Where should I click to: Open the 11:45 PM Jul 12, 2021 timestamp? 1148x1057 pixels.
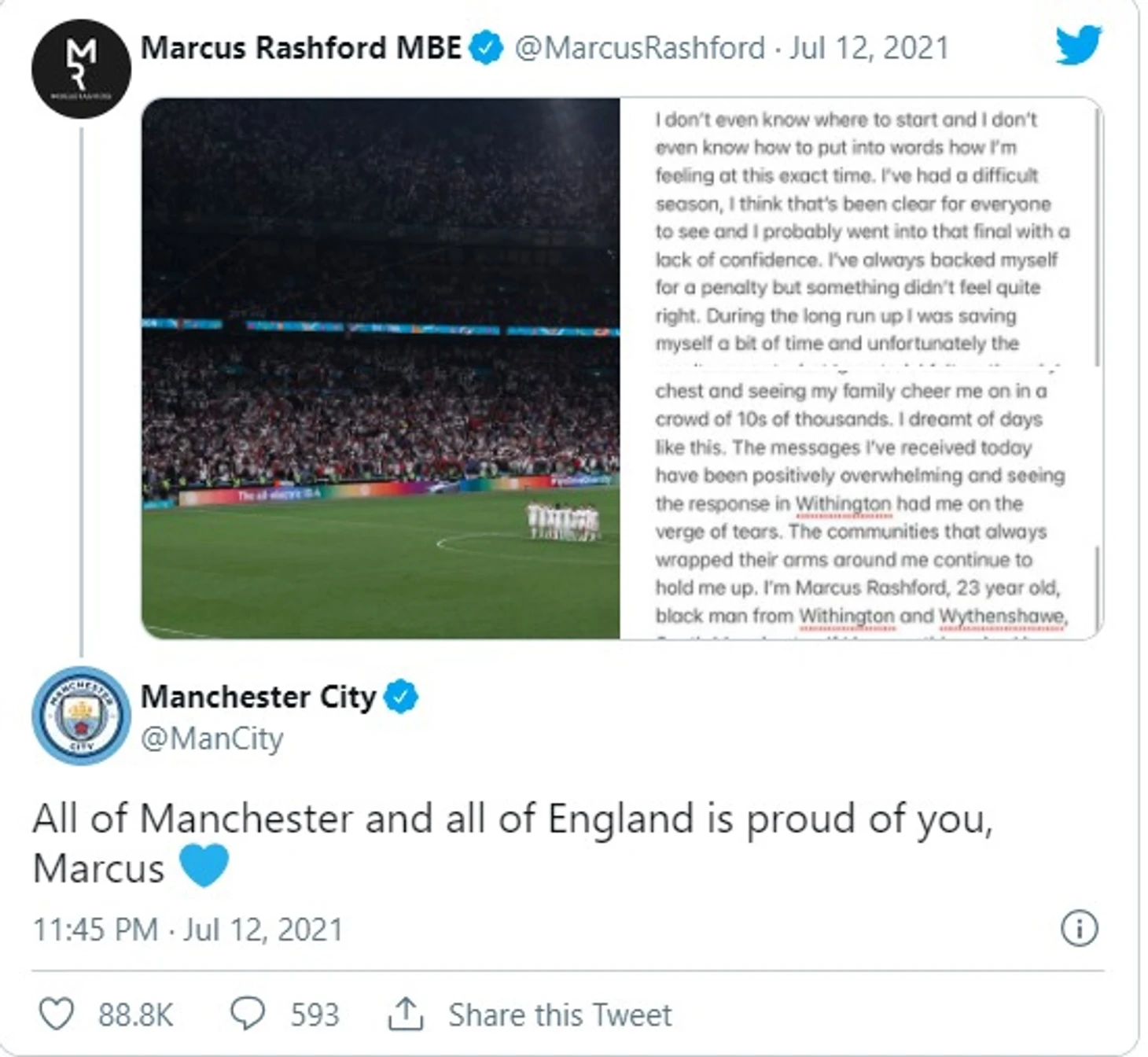[x=187, y=930]
